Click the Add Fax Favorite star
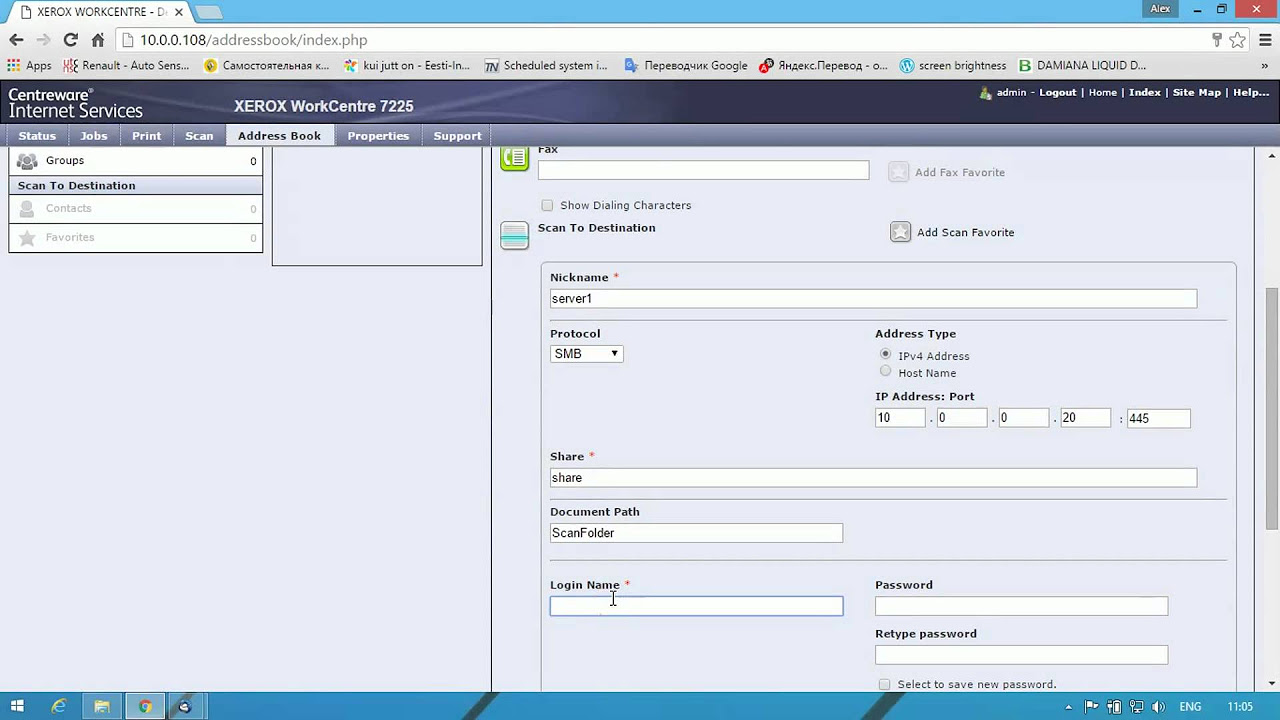The image size is (1280, 720). tap(899, 172)
